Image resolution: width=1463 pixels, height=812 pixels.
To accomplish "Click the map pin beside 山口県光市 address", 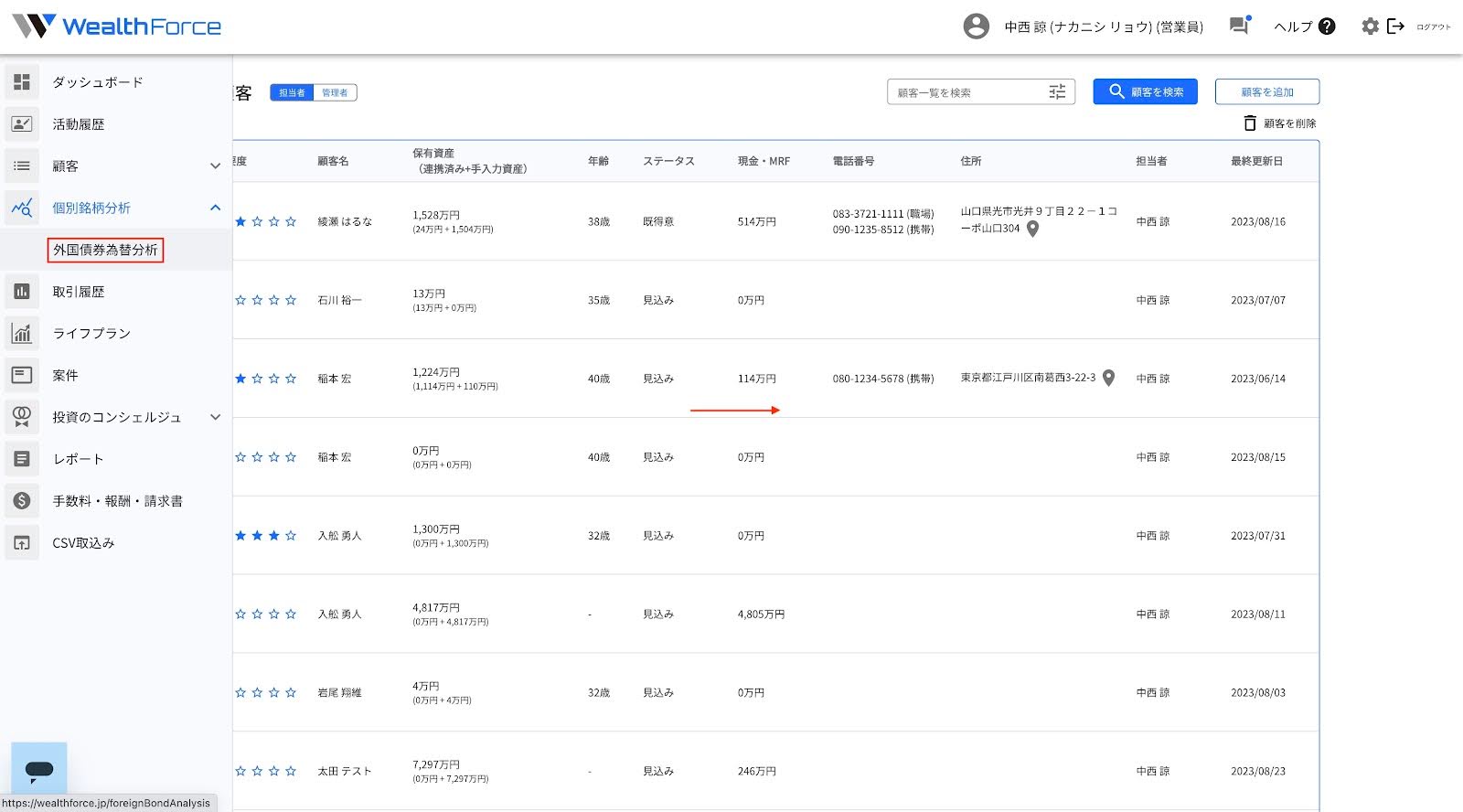I will pyautogui.click(x=1032, y=230).
